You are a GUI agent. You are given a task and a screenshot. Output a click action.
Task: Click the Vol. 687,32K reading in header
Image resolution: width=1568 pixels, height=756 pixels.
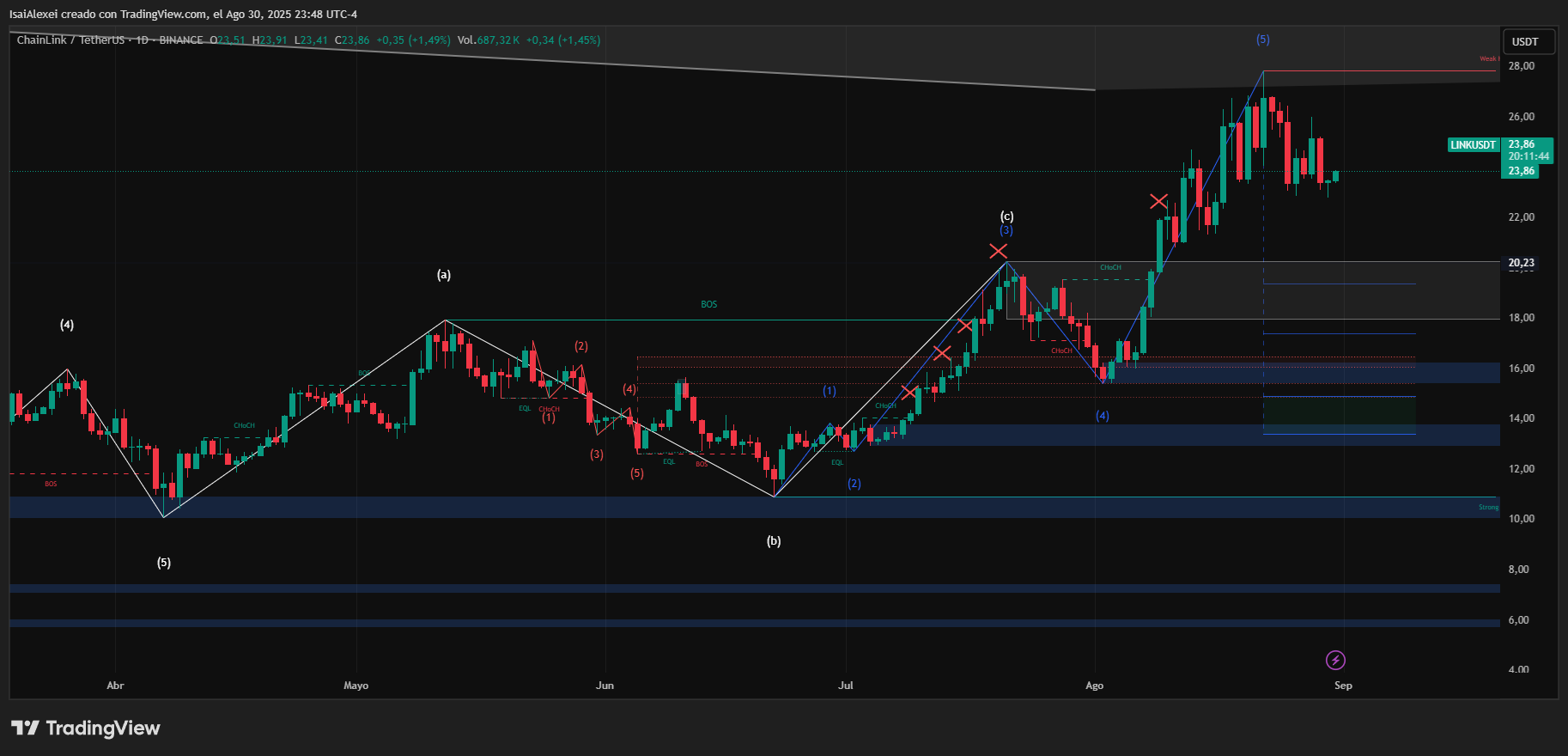coord(488,40)
